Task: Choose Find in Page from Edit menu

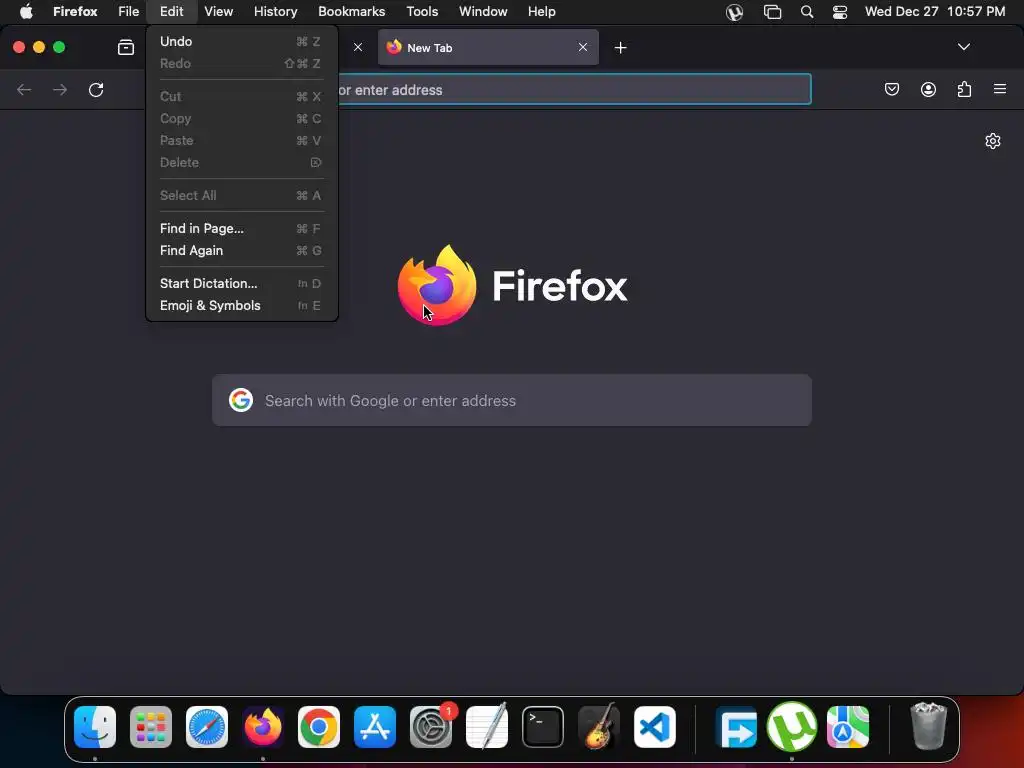Action: (242, 229)
